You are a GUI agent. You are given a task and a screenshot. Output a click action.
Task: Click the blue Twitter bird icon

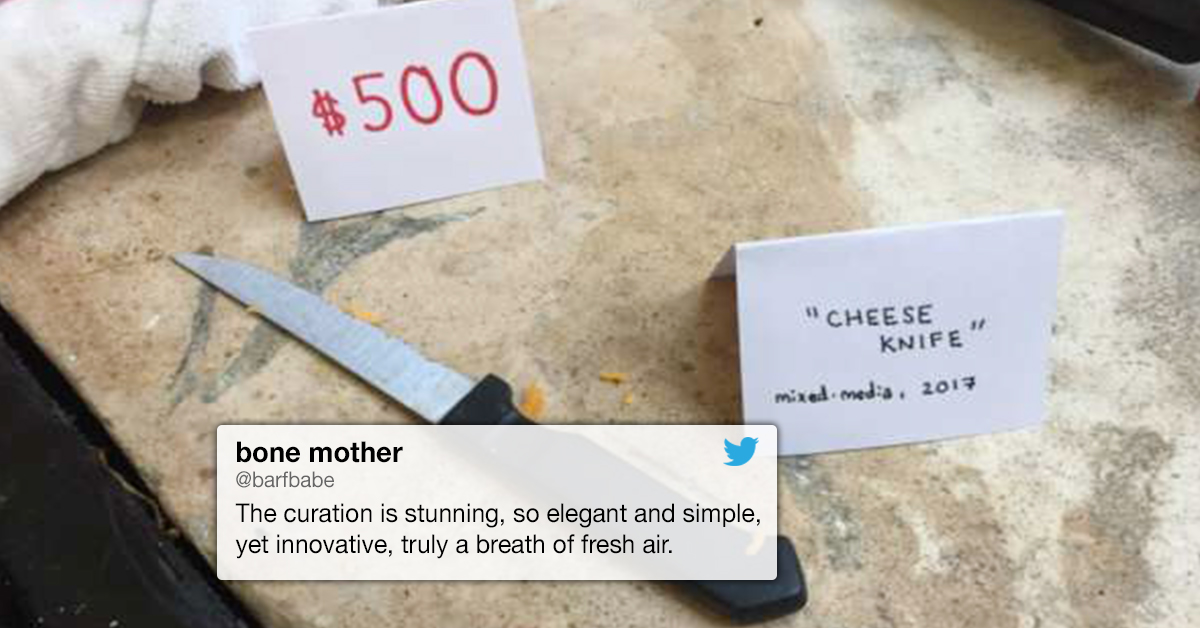tap(741, 452)
